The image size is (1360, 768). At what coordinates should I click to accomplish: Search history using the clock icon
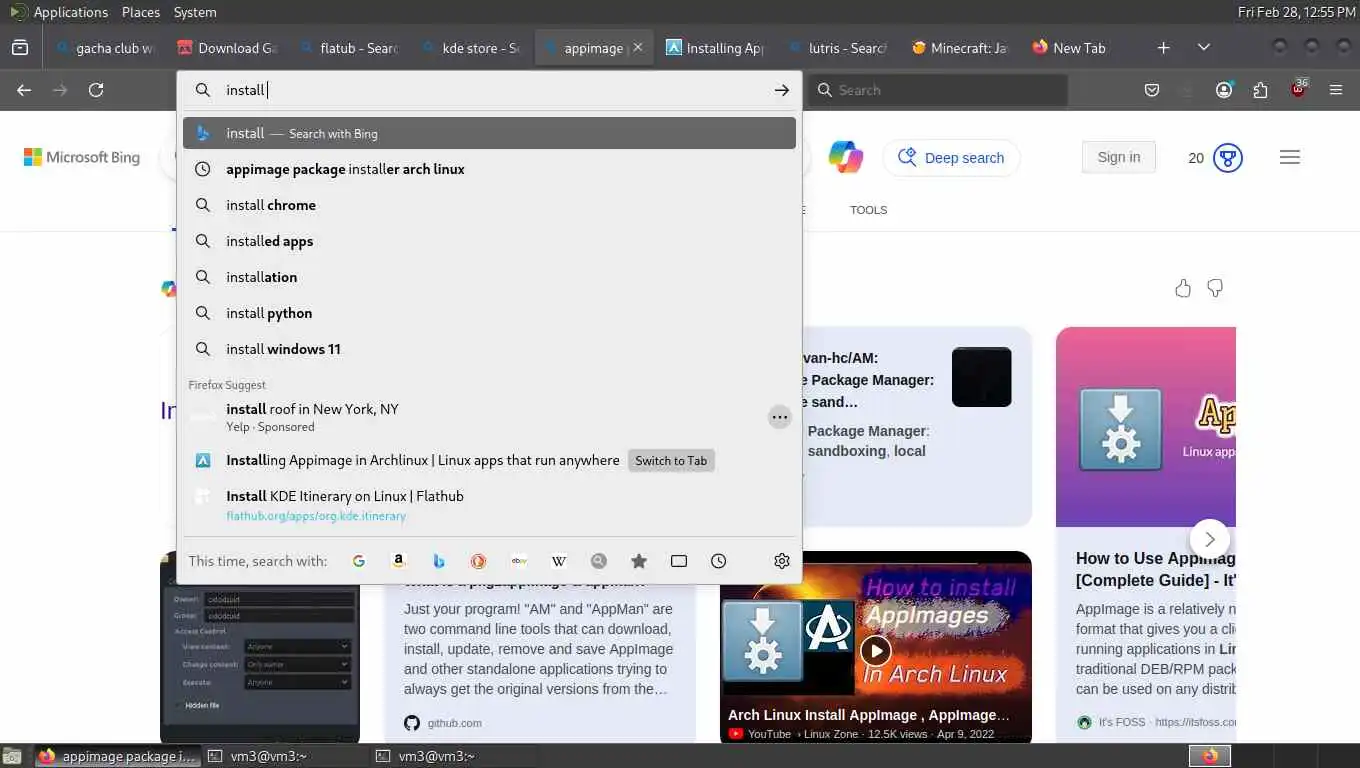[x=719, y=561]
